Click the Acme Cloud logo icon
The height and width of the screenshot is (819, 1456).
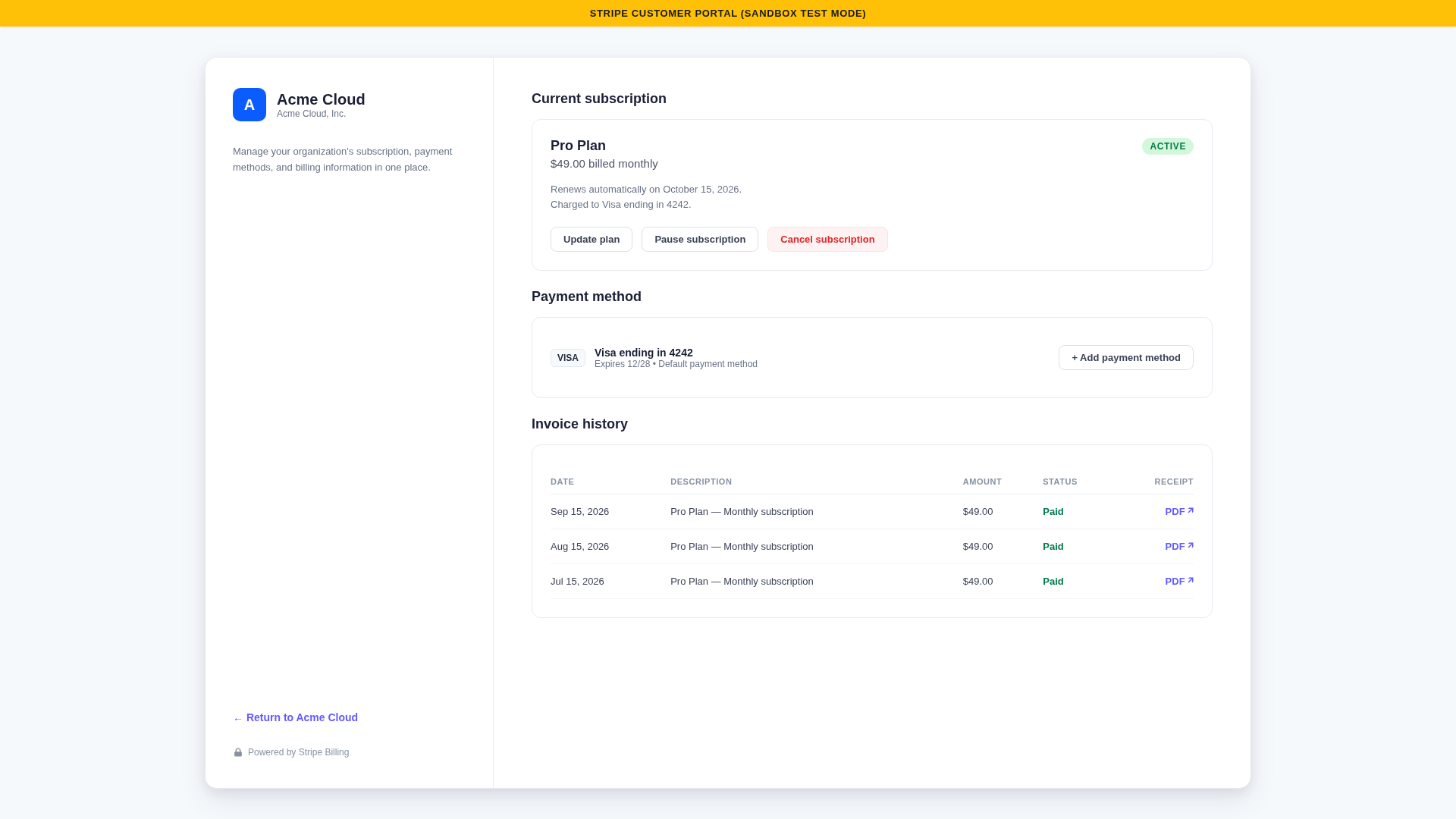point(249,105)
